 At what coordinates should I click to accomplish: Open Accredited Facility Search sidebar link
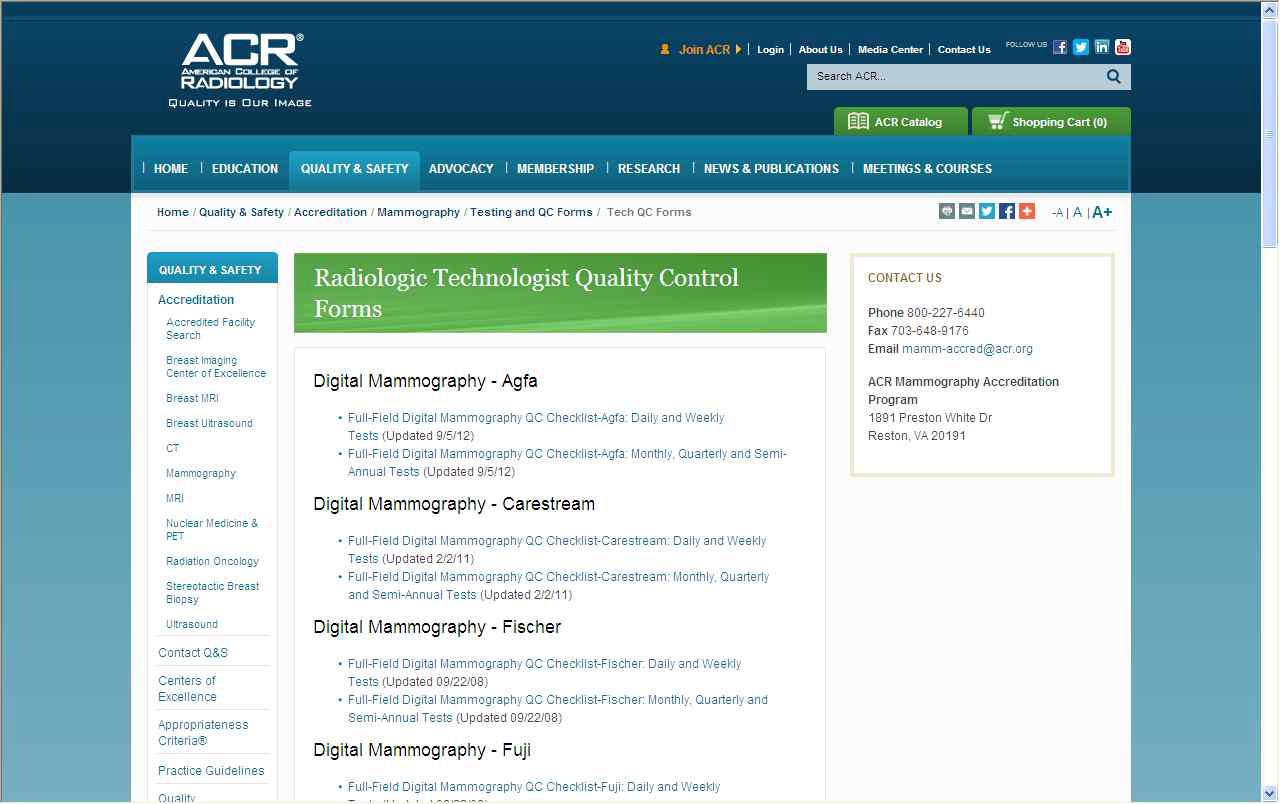(210, 329)
